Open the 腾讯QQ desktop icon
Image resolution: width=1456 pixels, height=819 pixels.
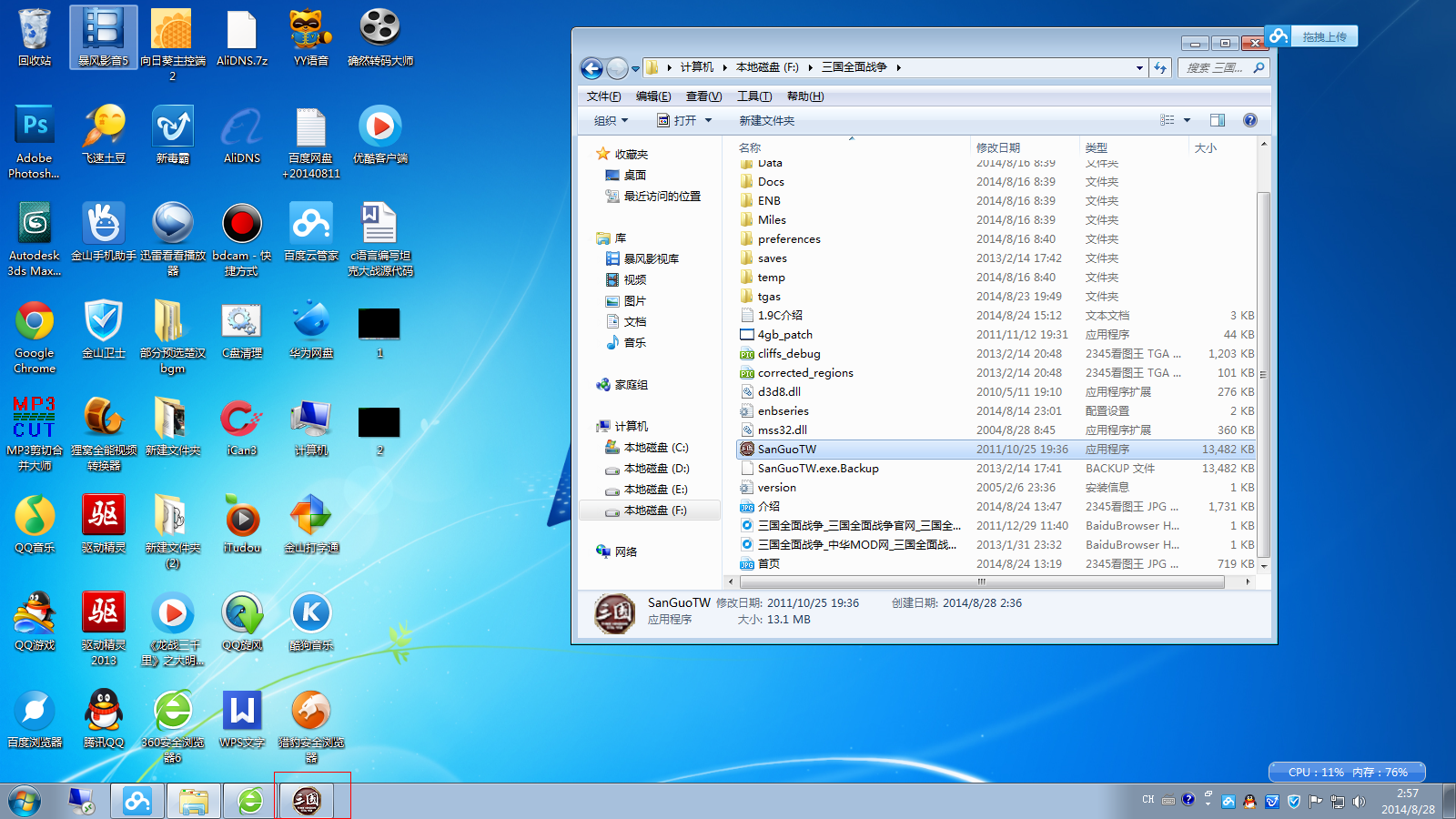104,719
